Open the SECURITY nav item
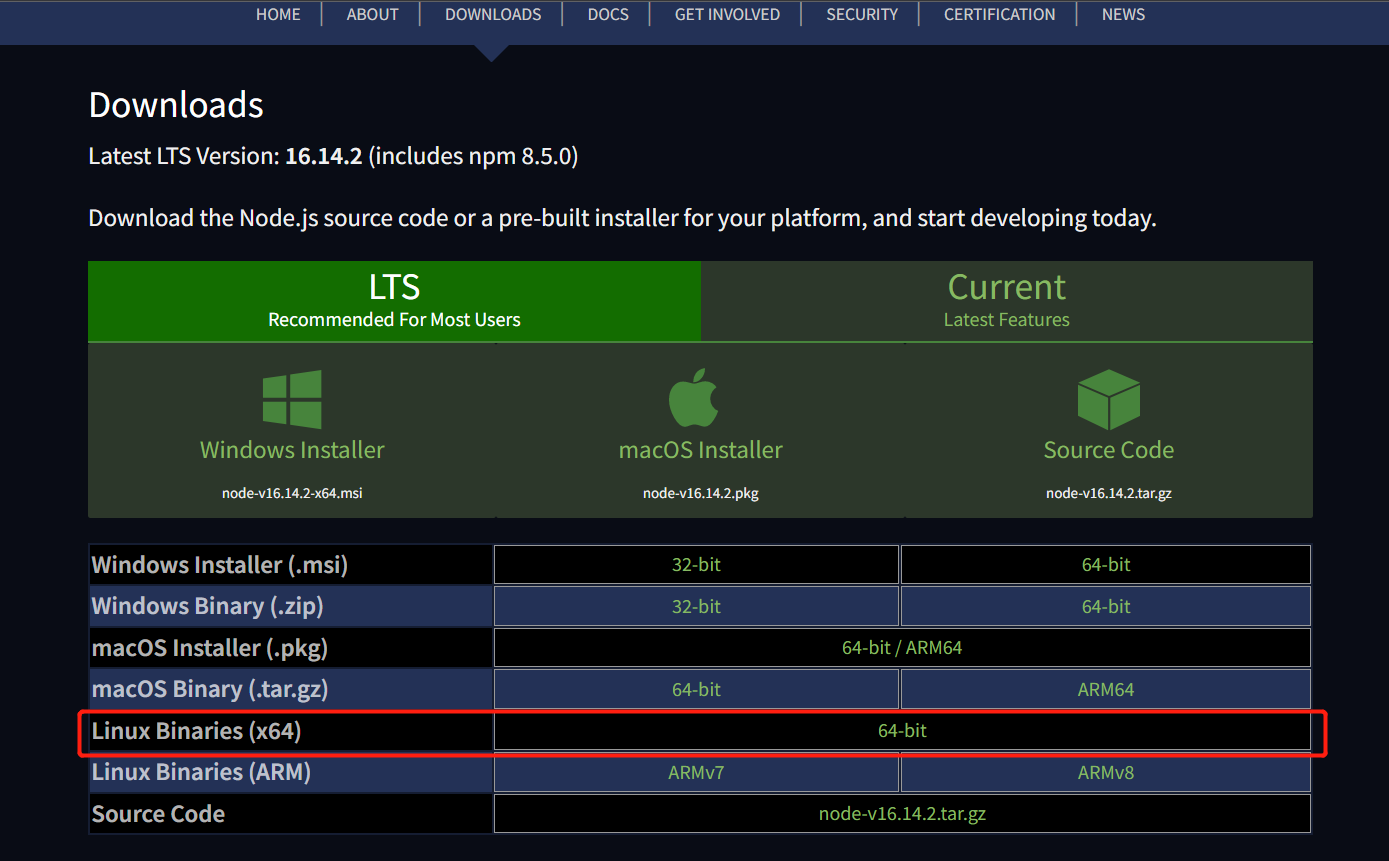The width and height of the screenshot is (1389, 861). coord(862,14)
